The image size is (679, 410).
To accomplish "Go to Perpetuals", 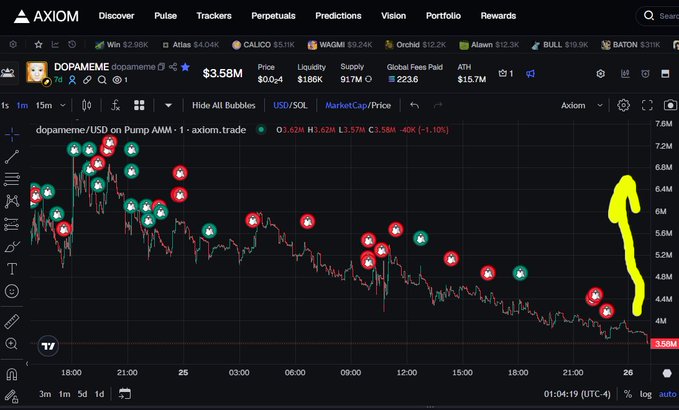I will (273, 16).
